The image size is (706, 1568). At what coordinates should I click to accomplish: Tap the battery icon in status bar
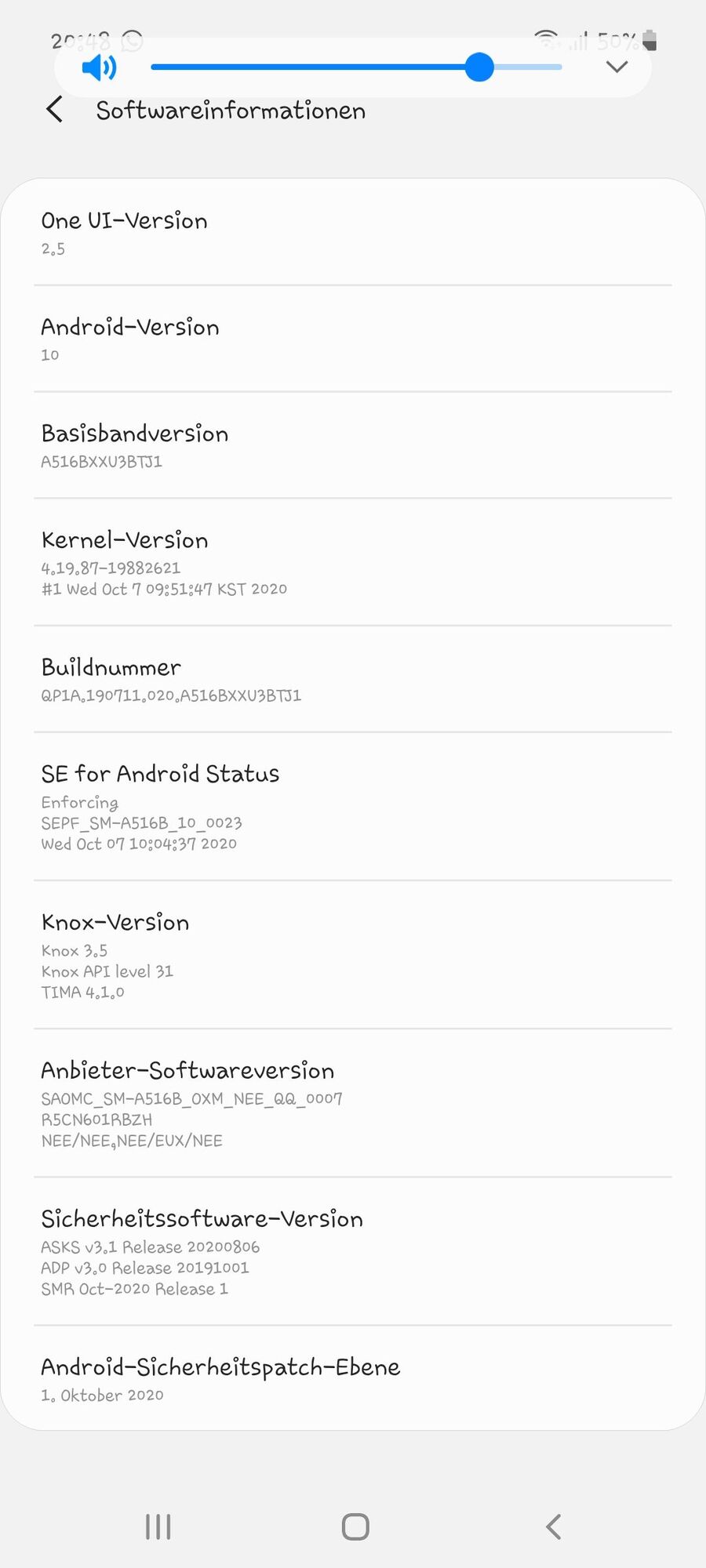tap(650, 40)
